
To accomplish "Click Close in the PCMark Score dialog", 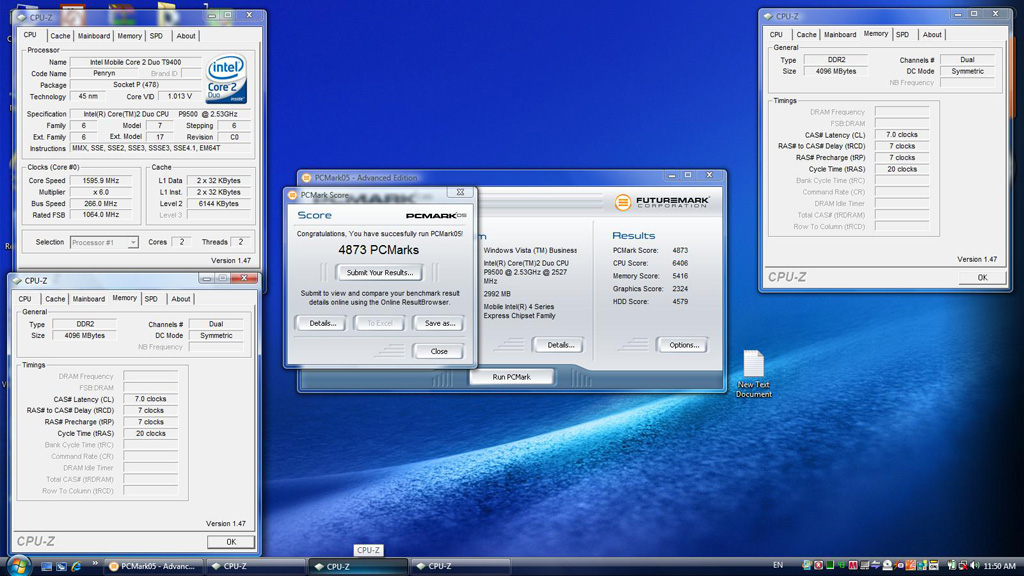I will coord(439,351).
